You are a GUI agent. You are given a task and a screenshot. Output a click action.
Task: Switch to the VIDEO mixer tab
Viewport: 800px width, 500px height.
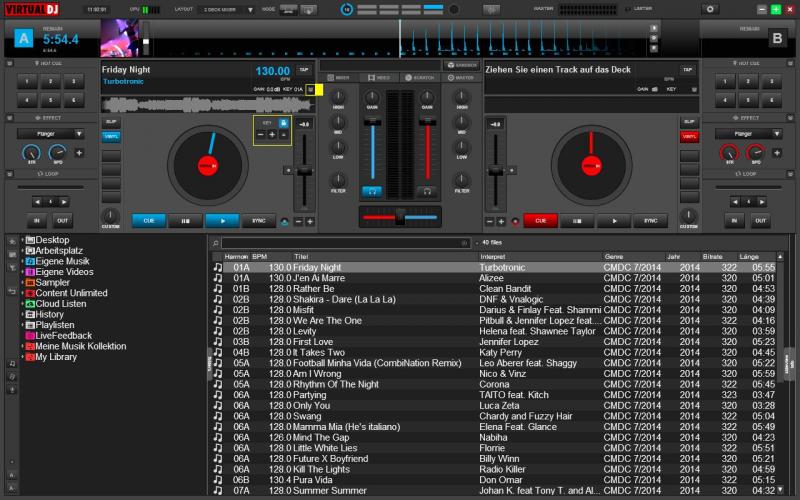(x=379, y=77)
